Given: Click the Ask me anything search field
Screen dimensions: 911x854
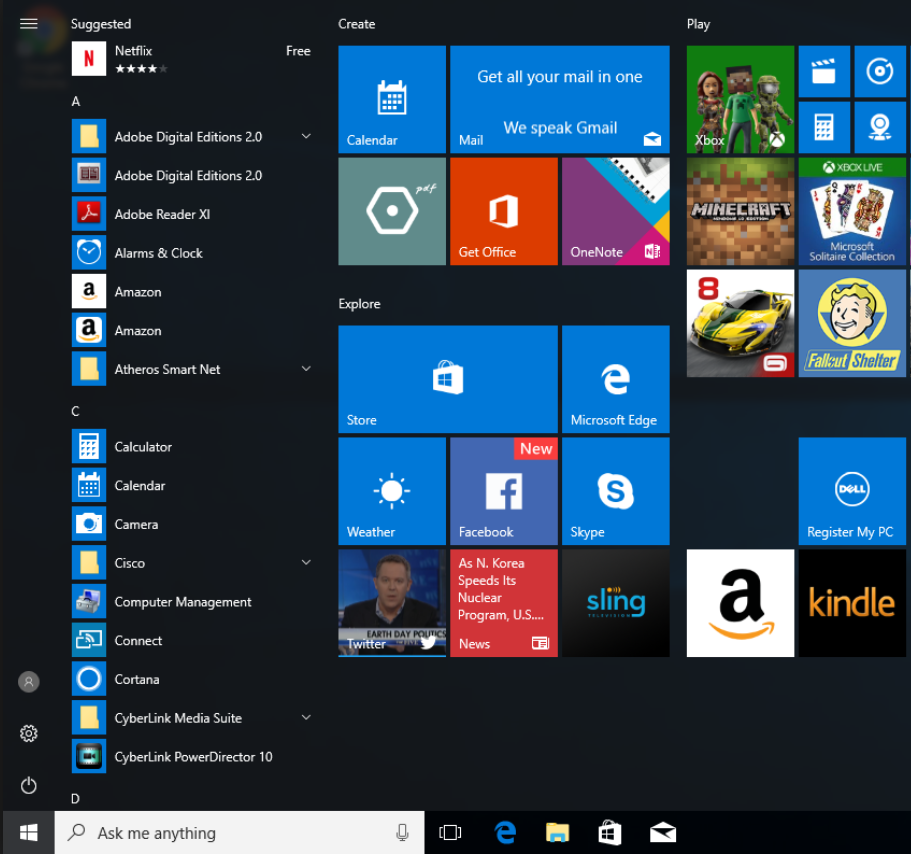Looking at the screenshot, I should [x=200, y=832].
